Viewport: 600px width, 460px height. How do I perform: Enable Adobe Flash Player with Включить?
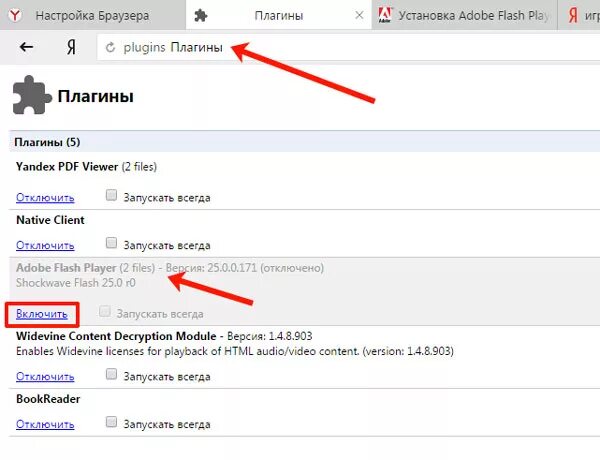[x=42, y=314]
